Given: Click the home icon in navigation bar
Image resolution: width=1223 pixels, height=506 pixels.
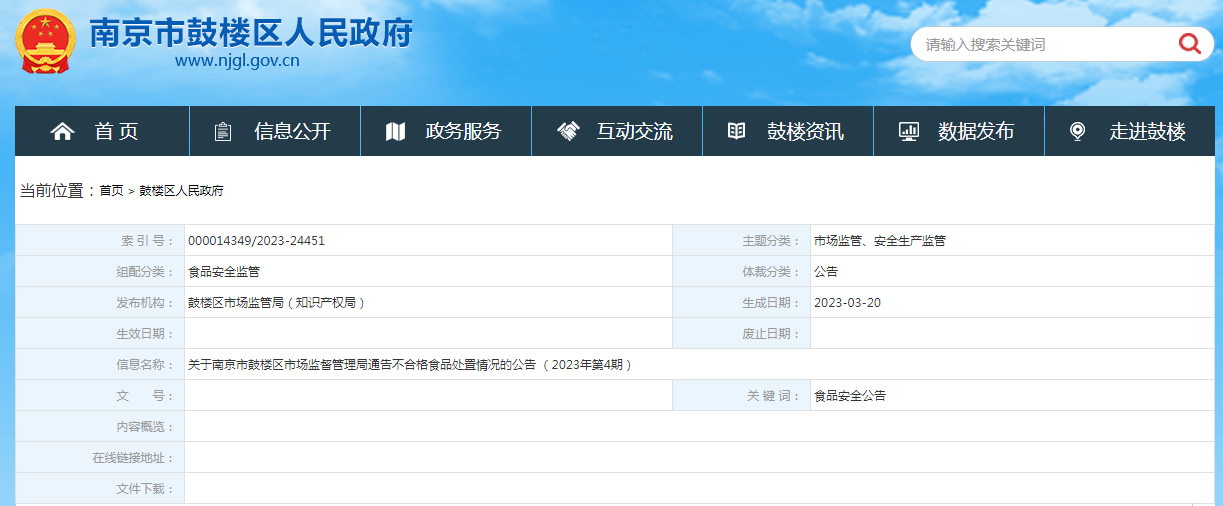Looking at the screenshot, I should [x=62, y=132].
